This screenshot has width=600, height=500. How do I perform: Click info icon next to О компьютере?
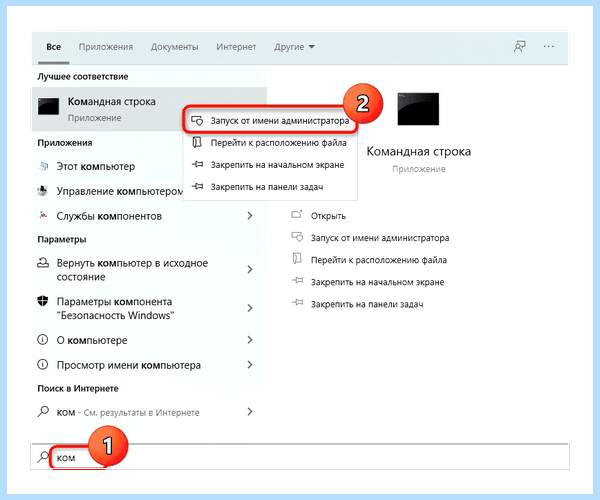(x=42, y=339)
